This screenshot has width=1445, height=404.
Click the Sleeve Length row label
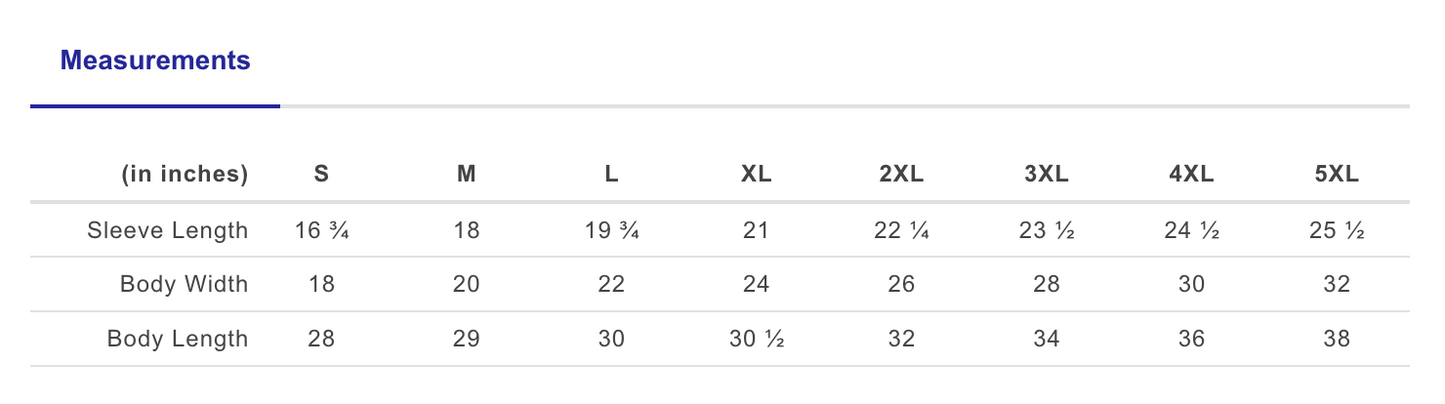click(x=167, y=230)
